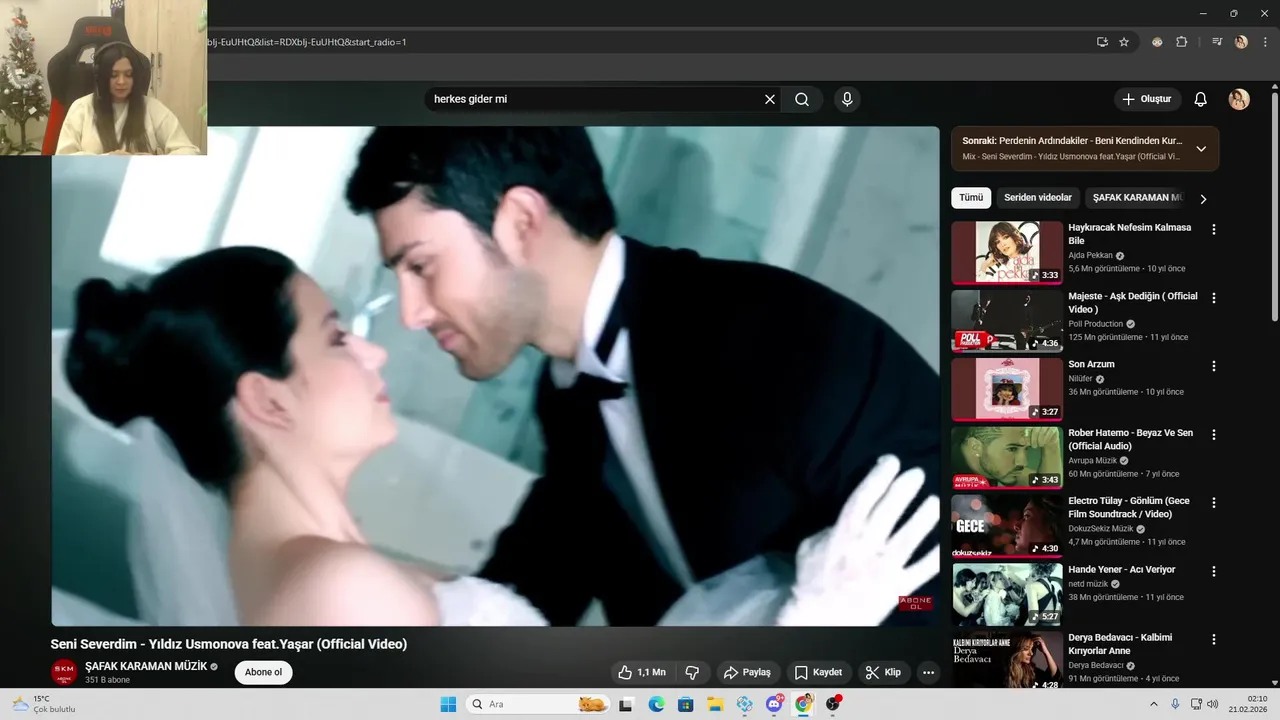Image resolution: width=1280 pixels, height=720 pixels.
Task: Open OBS Studio from taskbar
Action: pos(833,704)
